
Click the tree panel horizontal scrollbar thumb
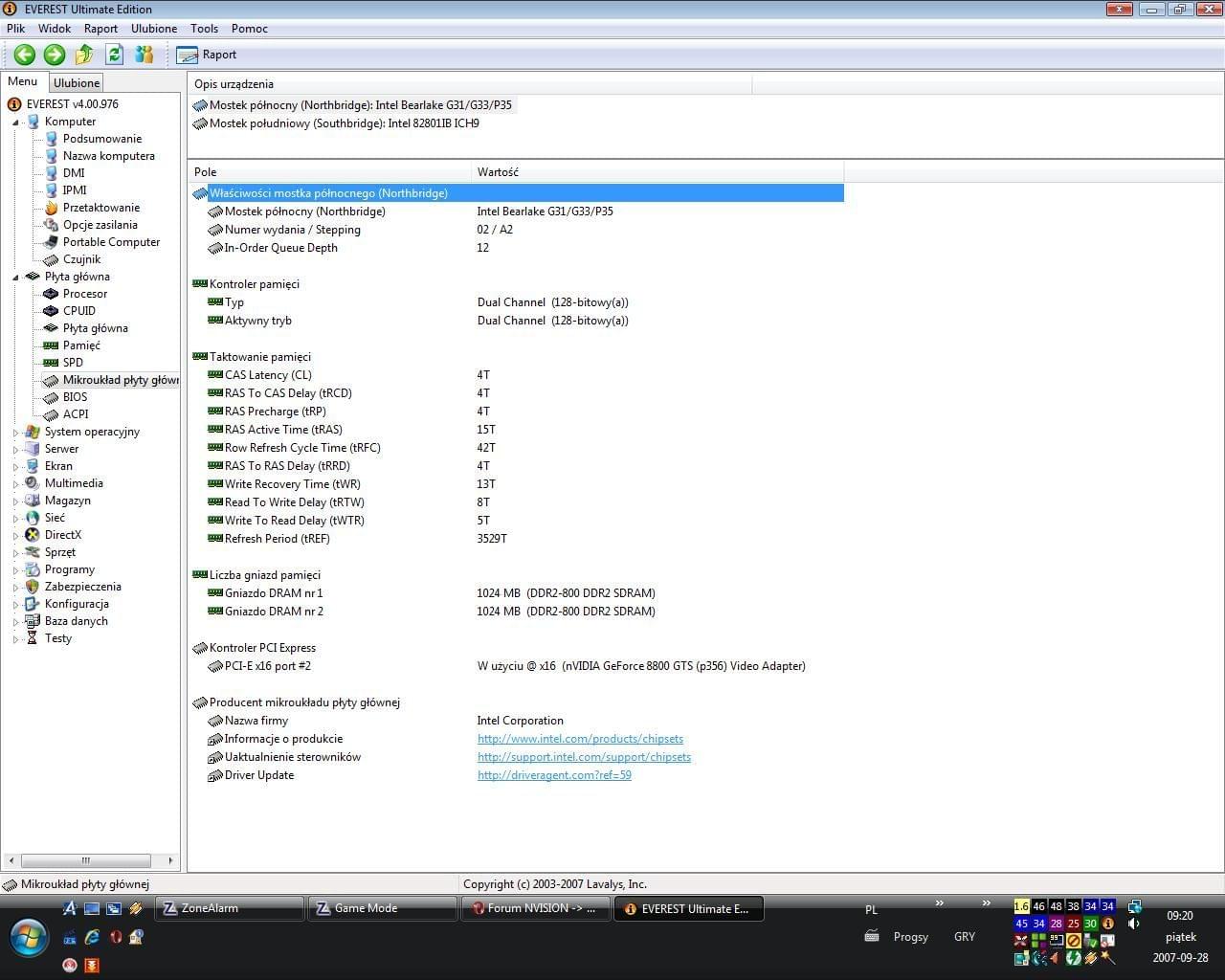click(x=86, y=860)
